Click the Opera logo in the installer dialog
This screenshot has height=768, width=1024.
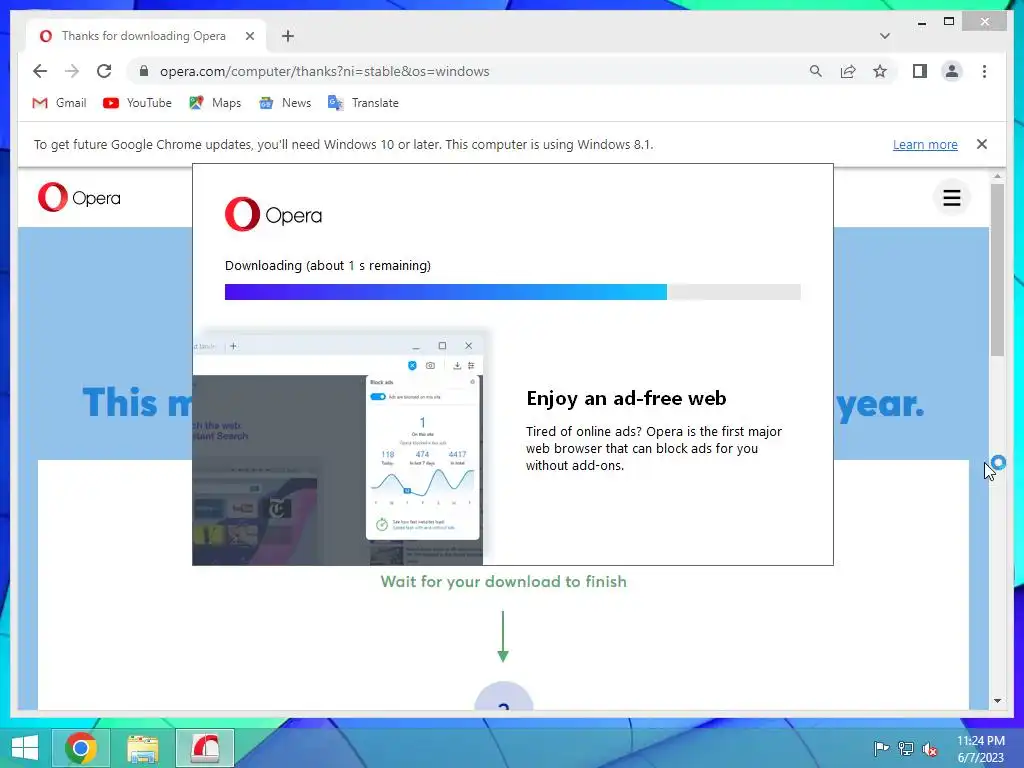pyautogui.click(x=273, y=214)
